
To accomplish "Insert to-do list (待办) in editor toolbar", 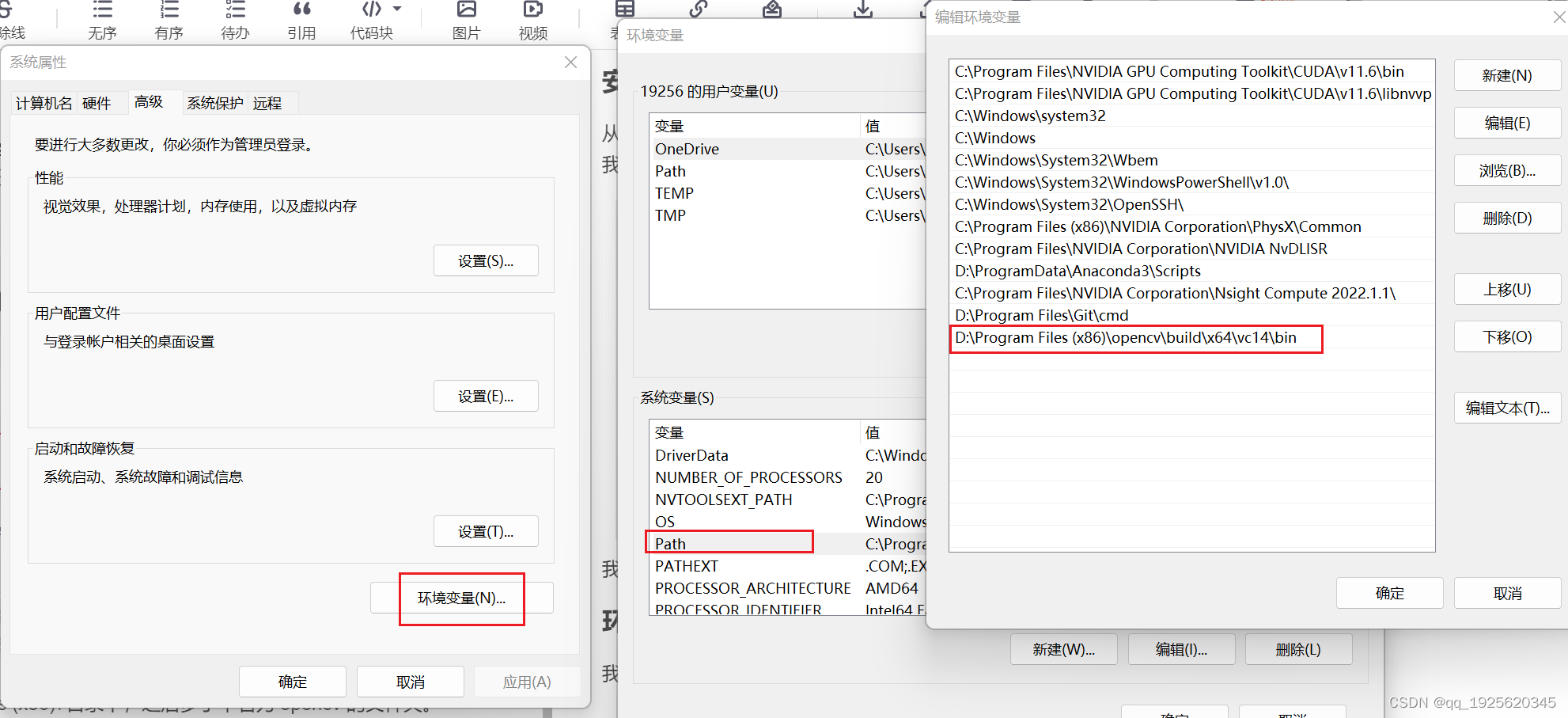I will point(235,21).
